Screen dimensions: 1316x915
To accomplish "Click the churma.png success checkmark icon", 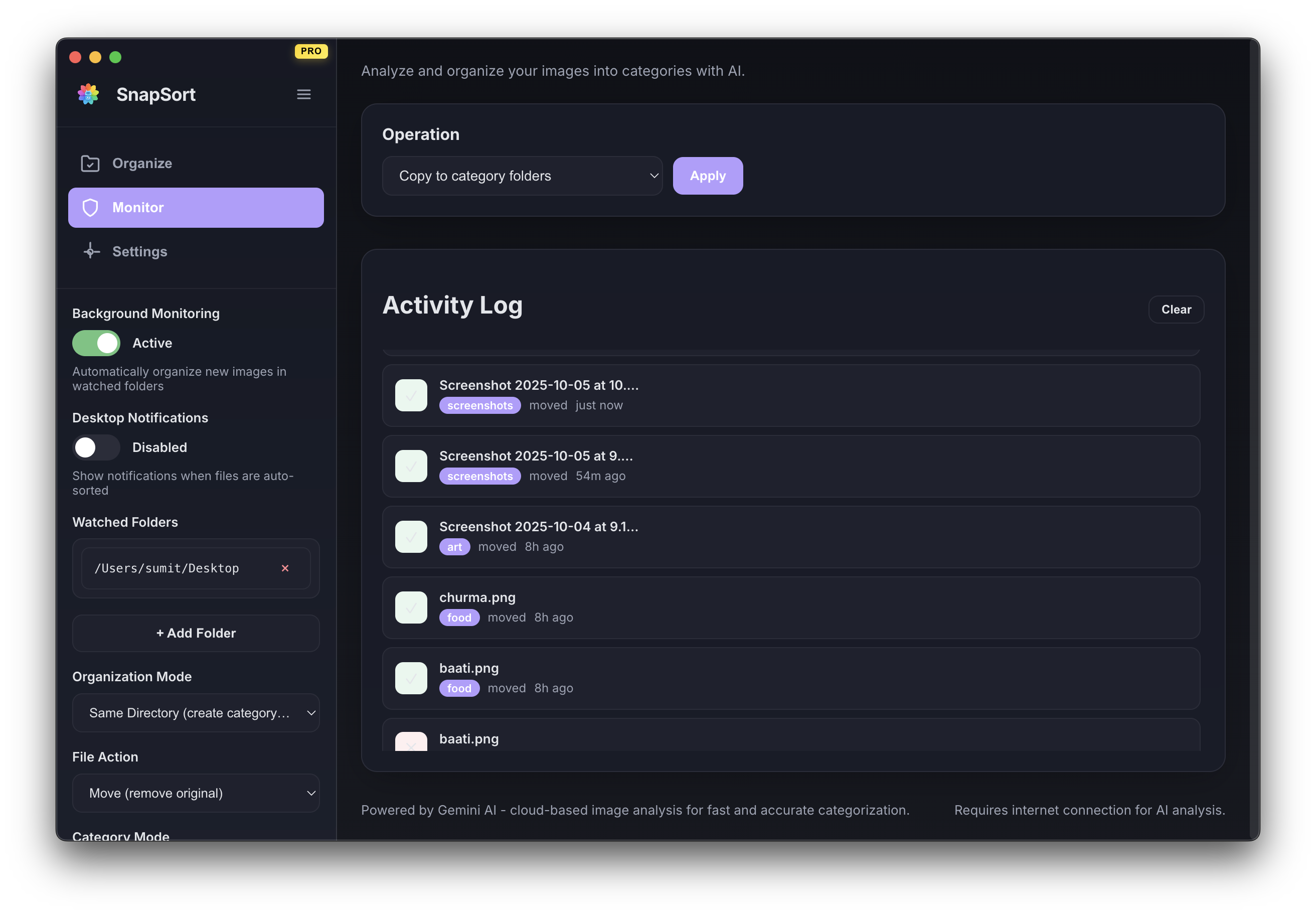I will 411,607.
